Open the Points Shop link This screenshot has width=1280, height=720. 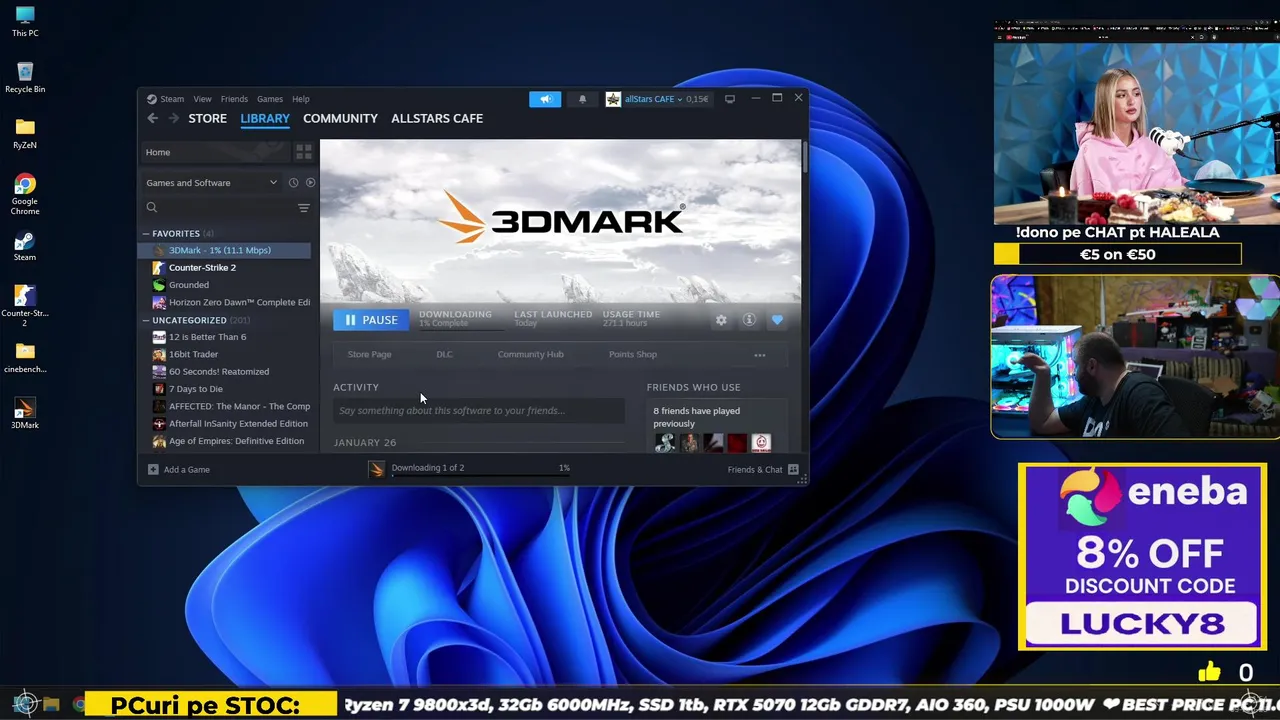633,355
